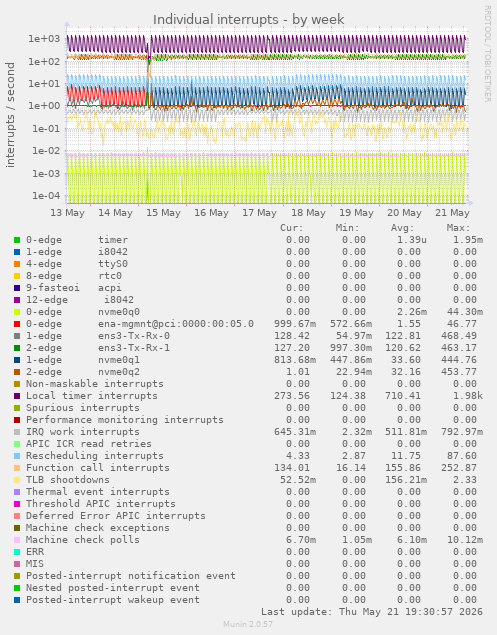Click the Max column header
Viewport: 497px width, 635px height.
coord(458,228)
